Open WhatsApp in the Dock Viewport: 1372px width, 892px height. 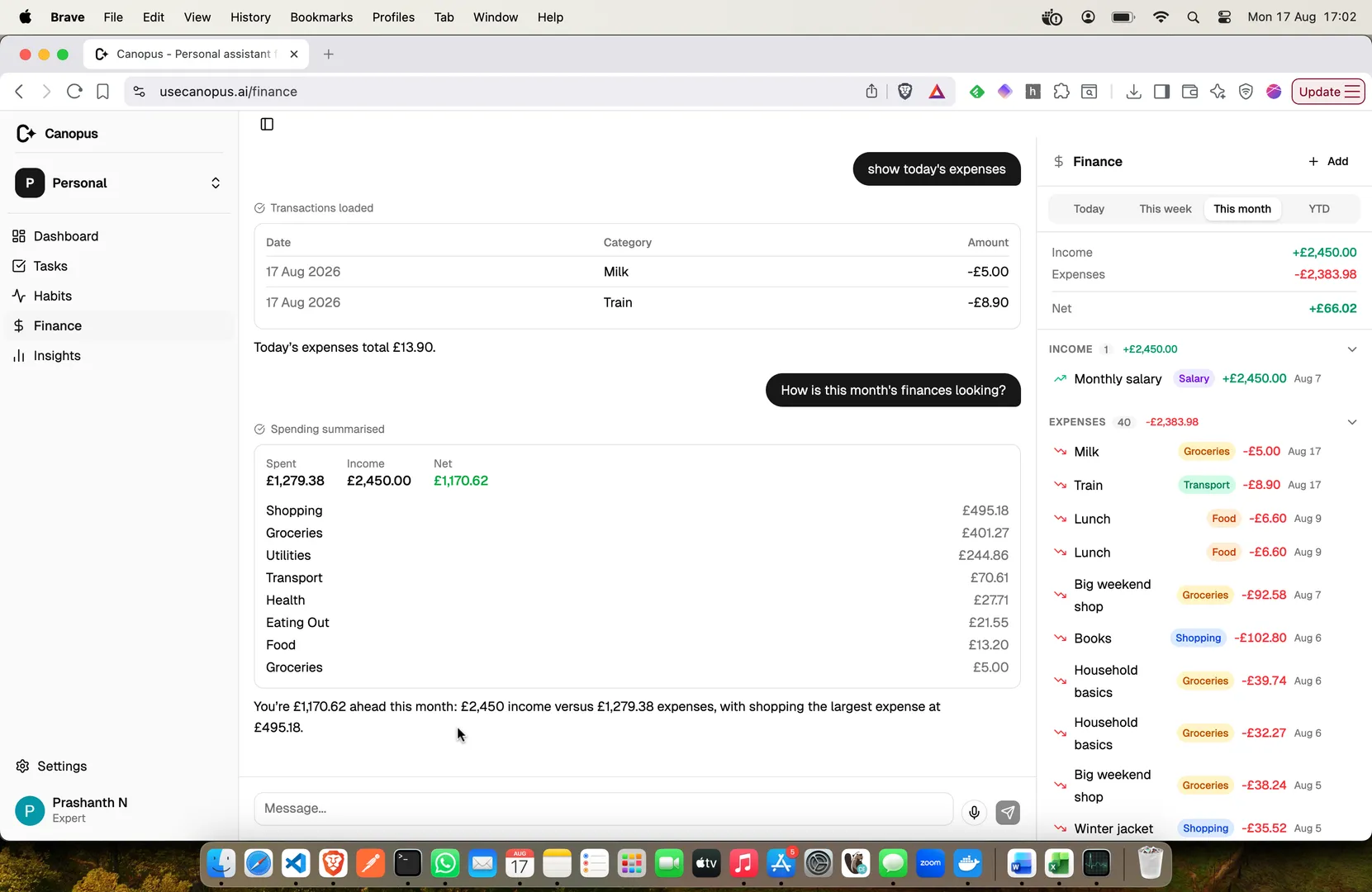point(445,865)
